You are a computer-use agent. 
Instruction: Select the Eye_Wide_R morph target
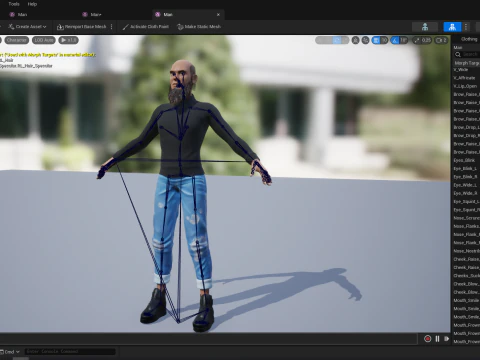point(466,193)
